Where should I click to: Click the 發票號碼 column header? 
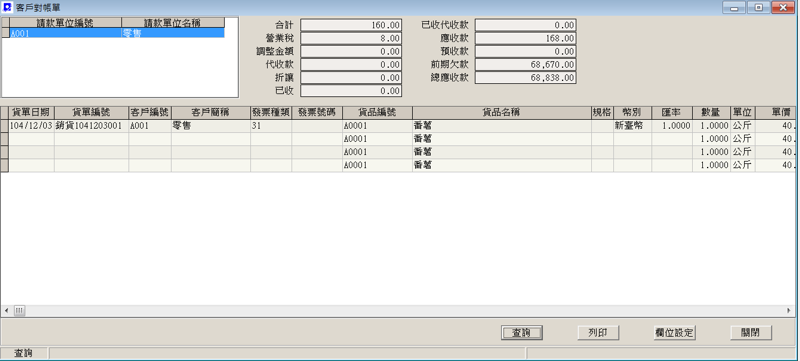click(317, 113)
